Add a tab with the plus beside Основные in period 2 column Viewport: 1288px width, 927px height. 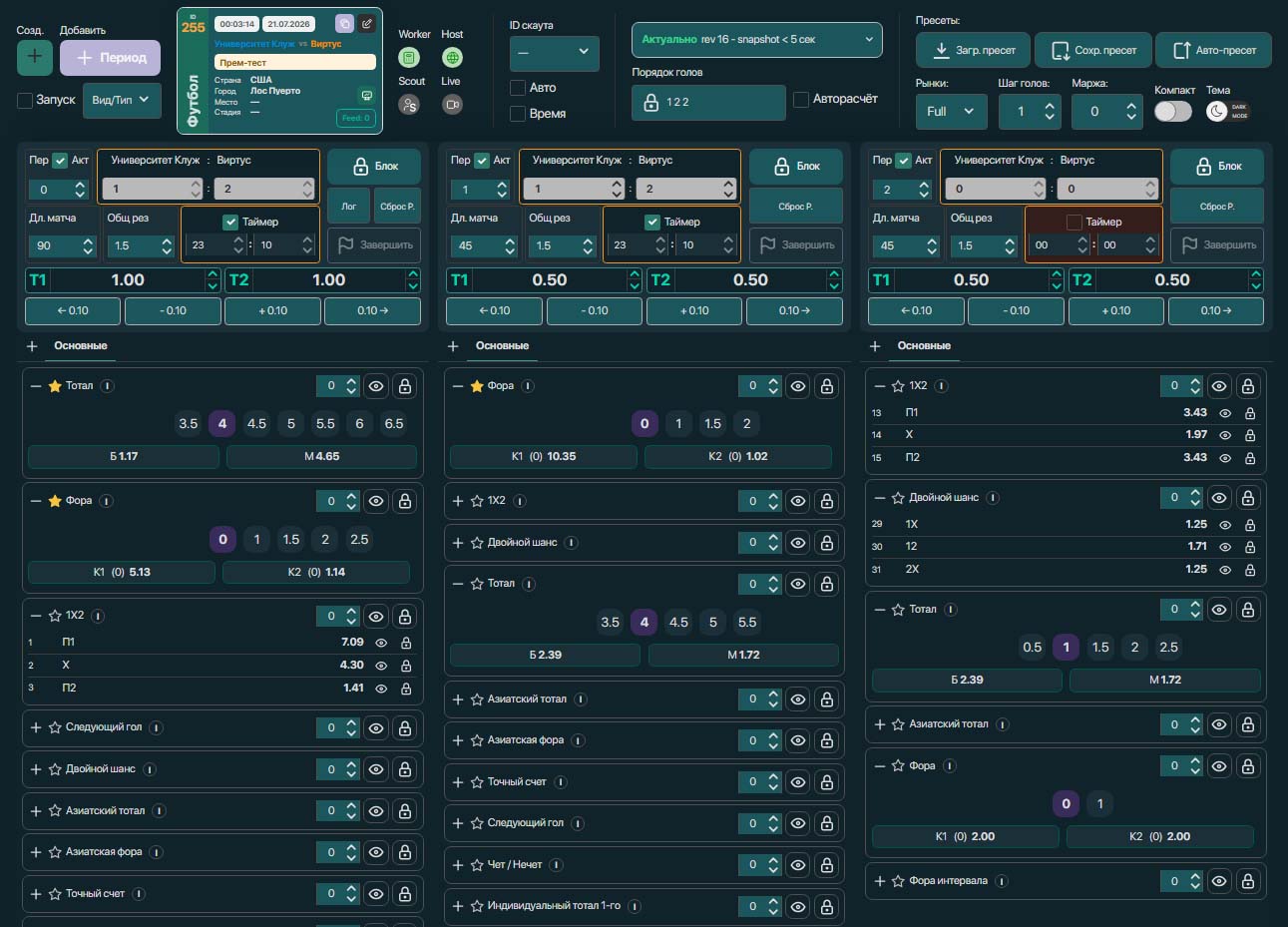(x=875, y=346)
